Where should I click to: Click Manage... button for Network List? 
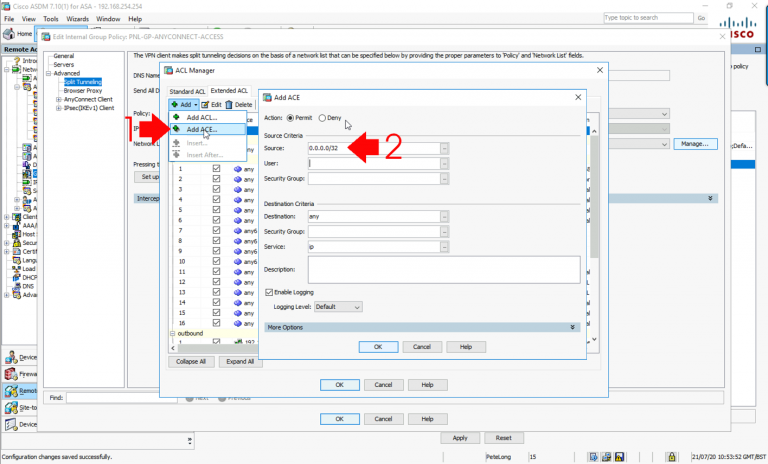[695, 144]
